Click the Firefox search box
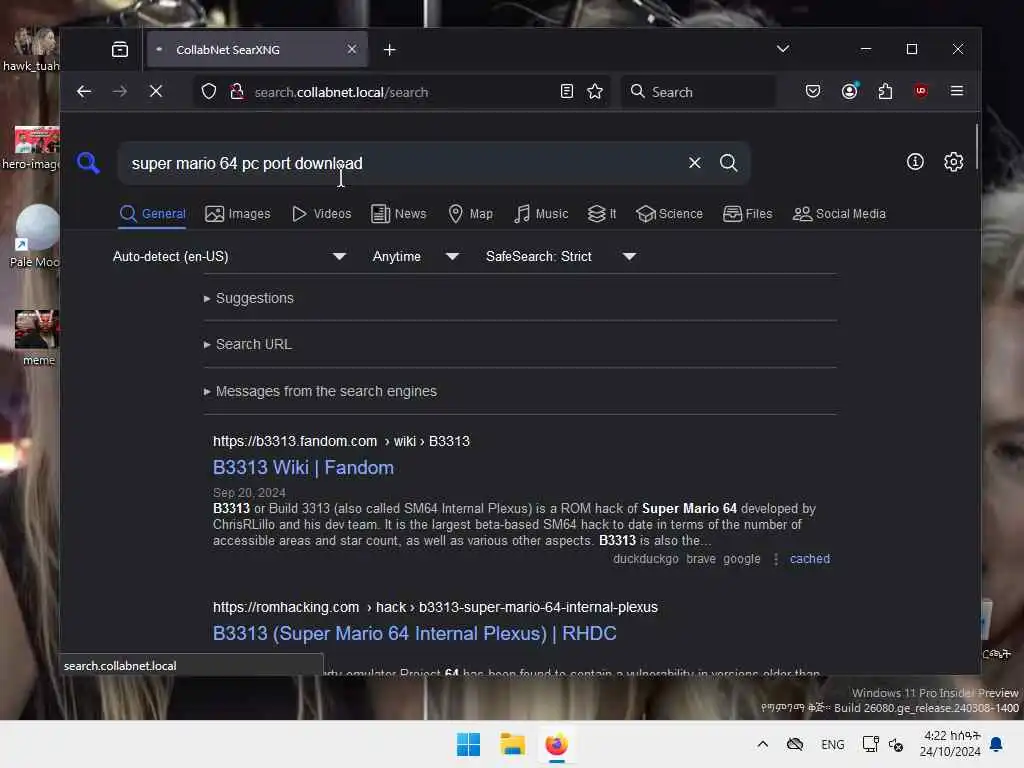This screenshot has height=768, width=1024. [700, 91]
